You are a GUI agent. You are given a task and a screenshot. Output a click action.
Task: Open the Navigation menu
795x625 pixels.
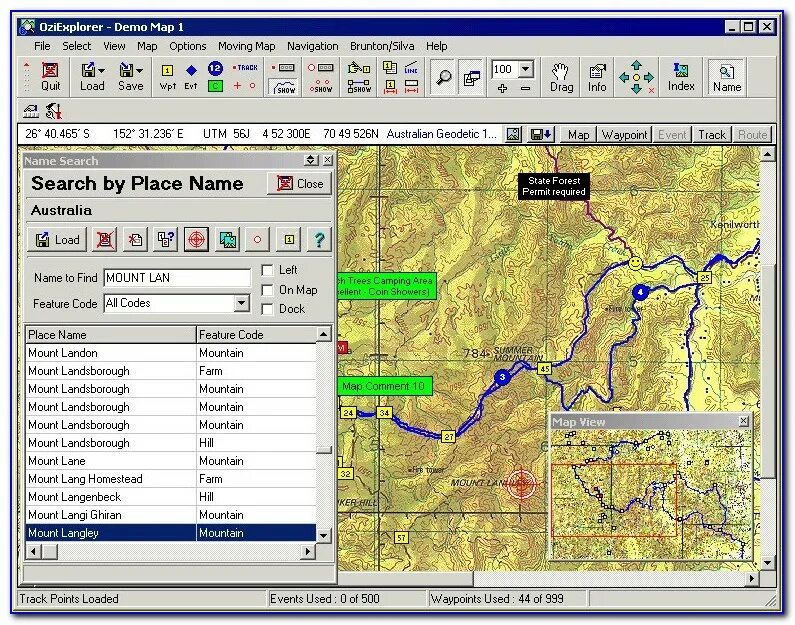(312, 46)
